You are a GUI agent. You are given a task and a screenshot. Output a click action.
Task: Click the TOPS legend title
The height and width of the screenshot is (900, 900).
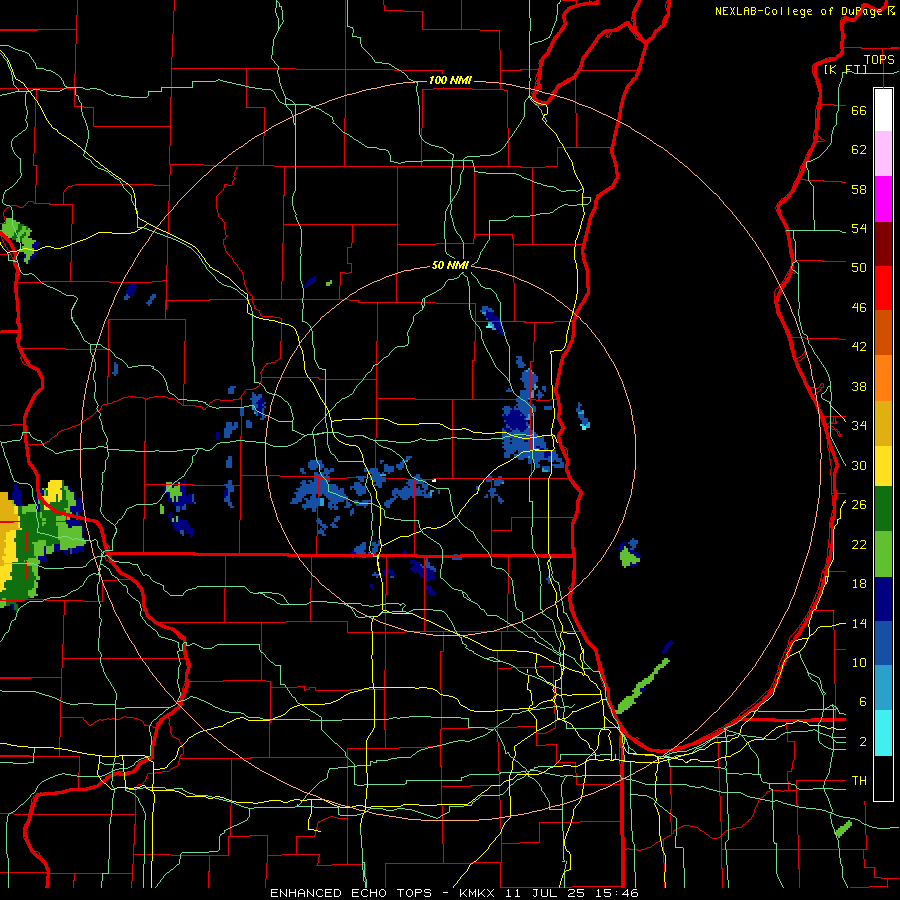[x=879, y=59]
